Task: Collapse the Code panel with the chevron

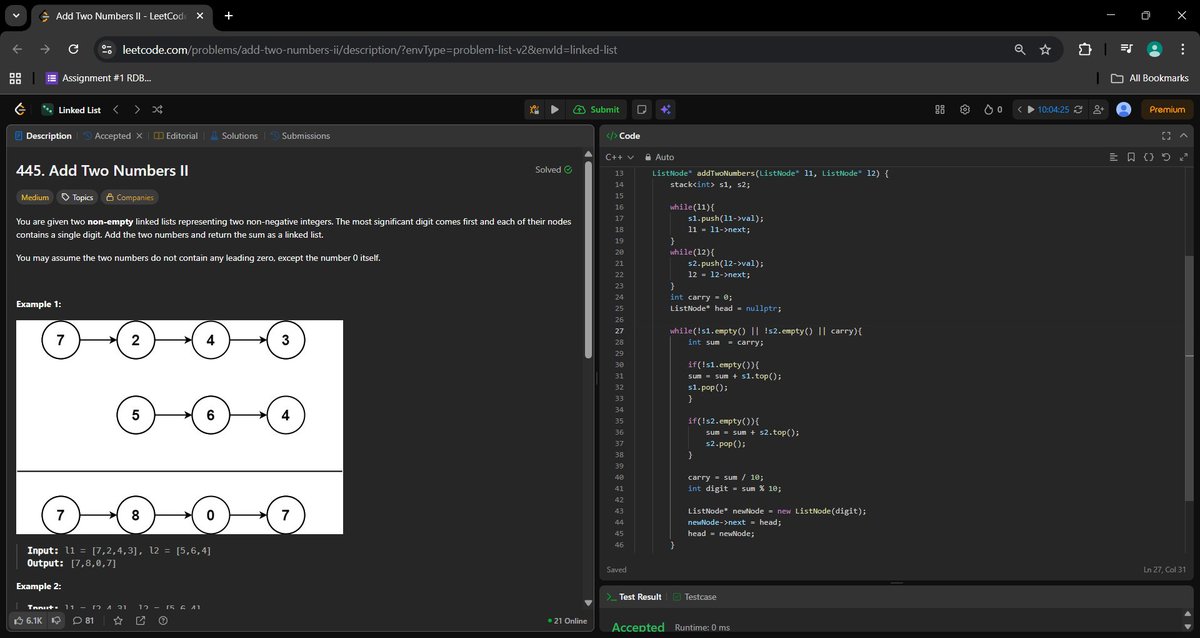Action: (x=1184, y=135)
